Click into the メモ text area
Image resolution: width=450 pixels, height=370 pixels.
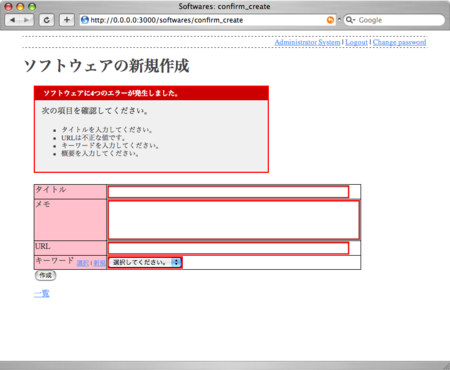(x=234, y=220)
